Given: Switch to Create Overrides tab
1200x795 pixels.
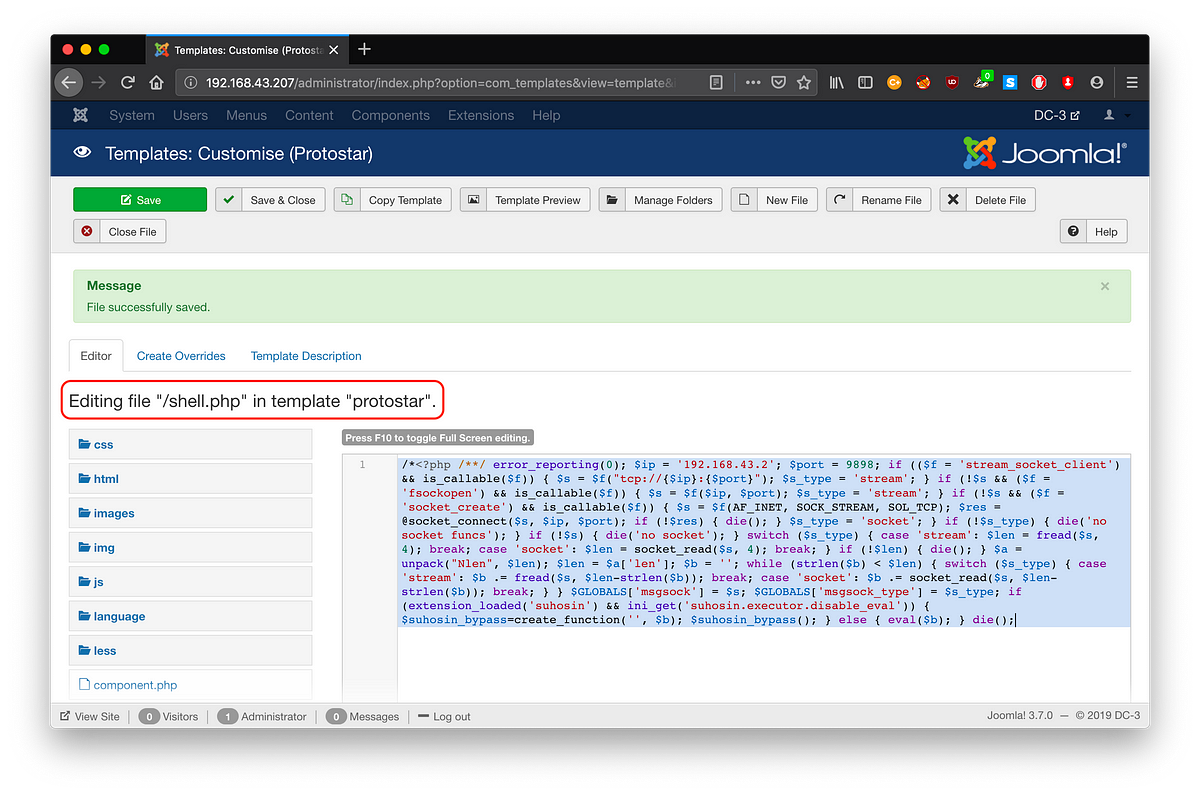Looking at the screenshot, I should [181, 356].
